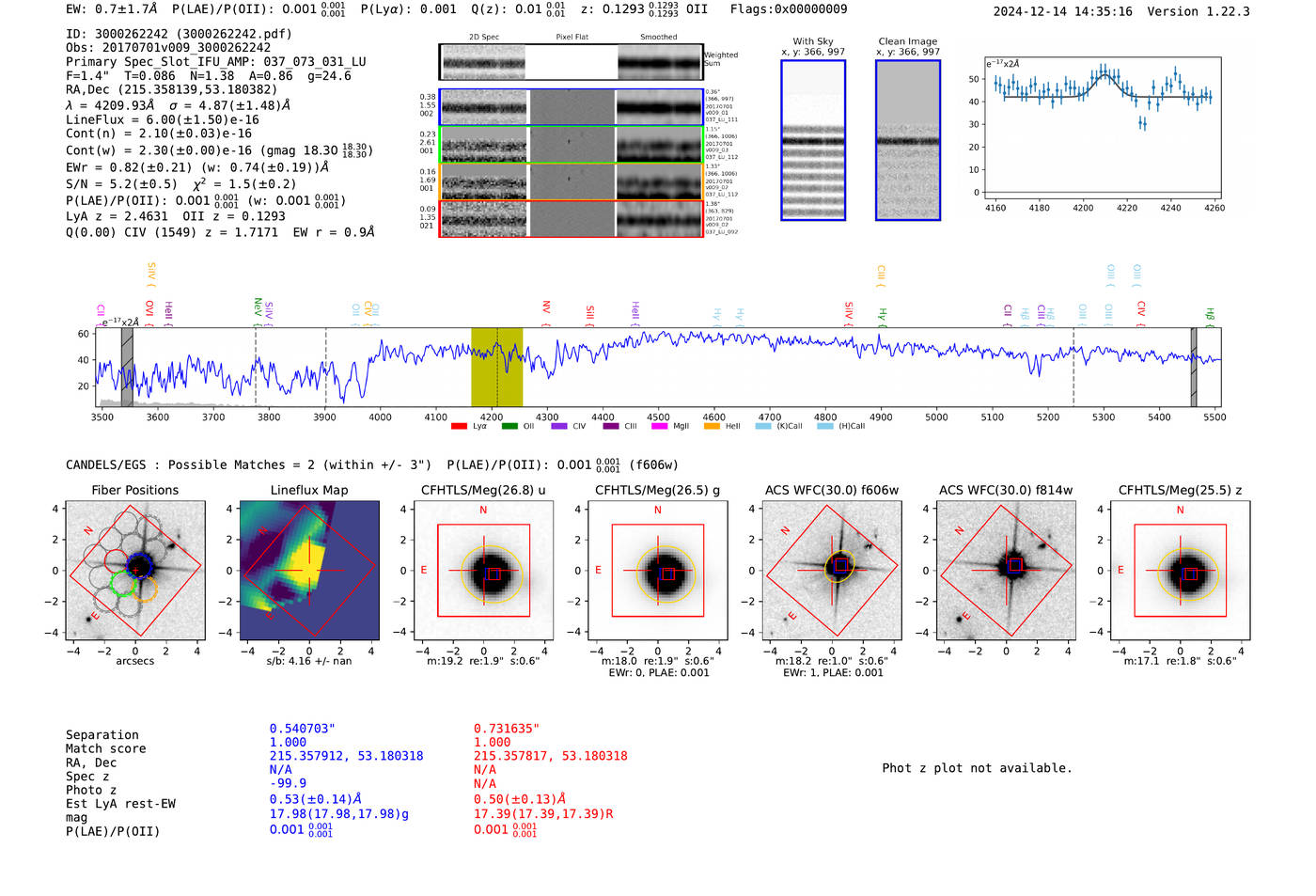1316x896 pixels.
Task: Click the blue Photo z value -99.9
Action: [288, 783]
